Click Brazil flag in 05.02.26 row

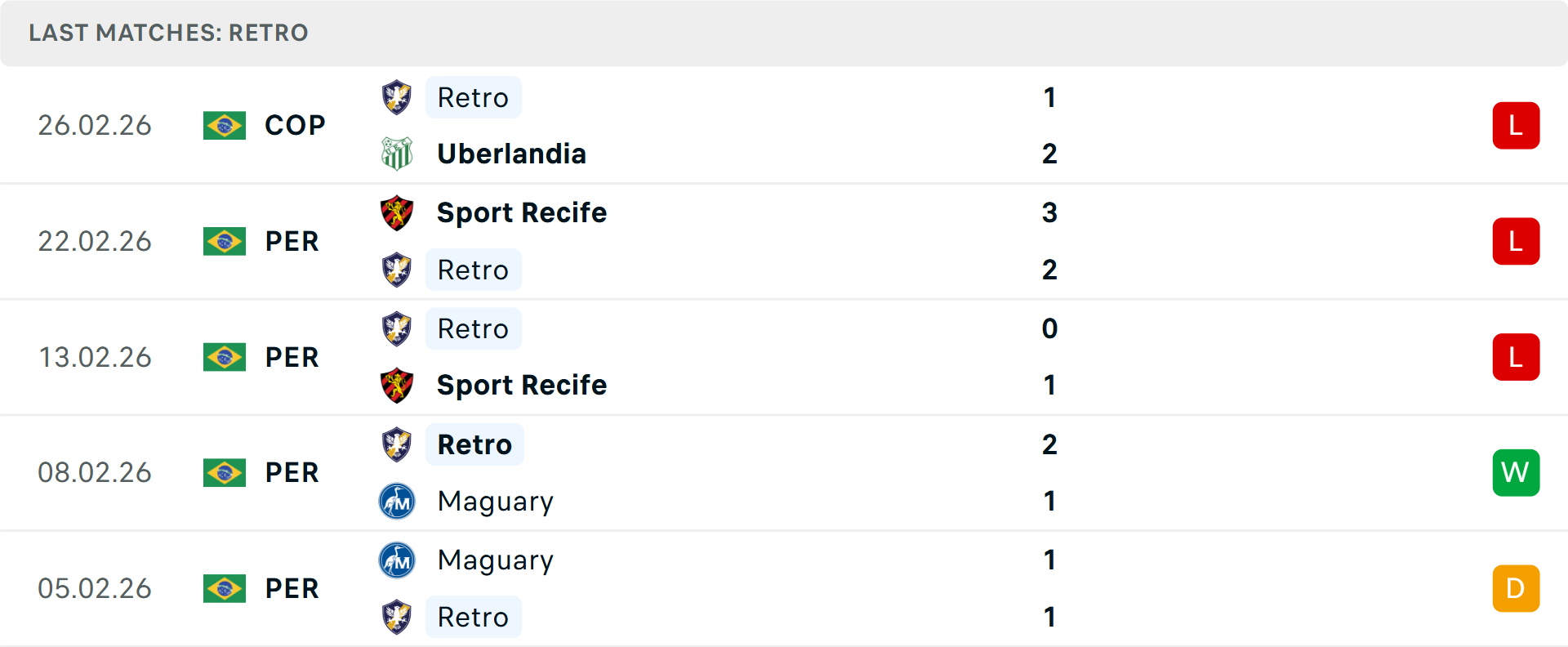(225, 588)
